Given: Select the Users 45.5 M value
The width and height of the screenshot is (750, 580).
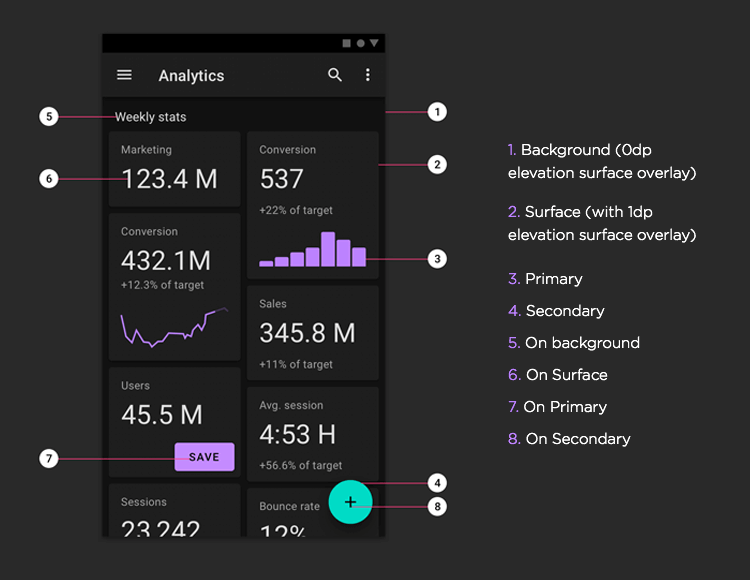Looking at the screenshot, I should point(162,415).
